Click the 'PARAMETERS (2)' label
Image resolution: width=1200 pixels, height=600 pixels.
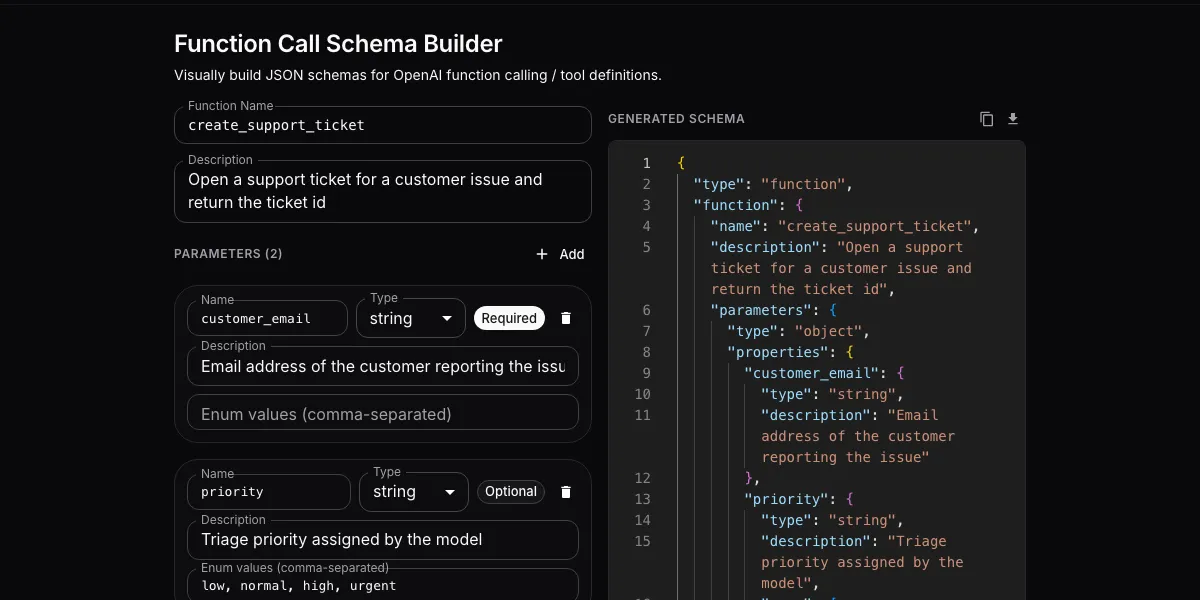click(x=228, y=254)
